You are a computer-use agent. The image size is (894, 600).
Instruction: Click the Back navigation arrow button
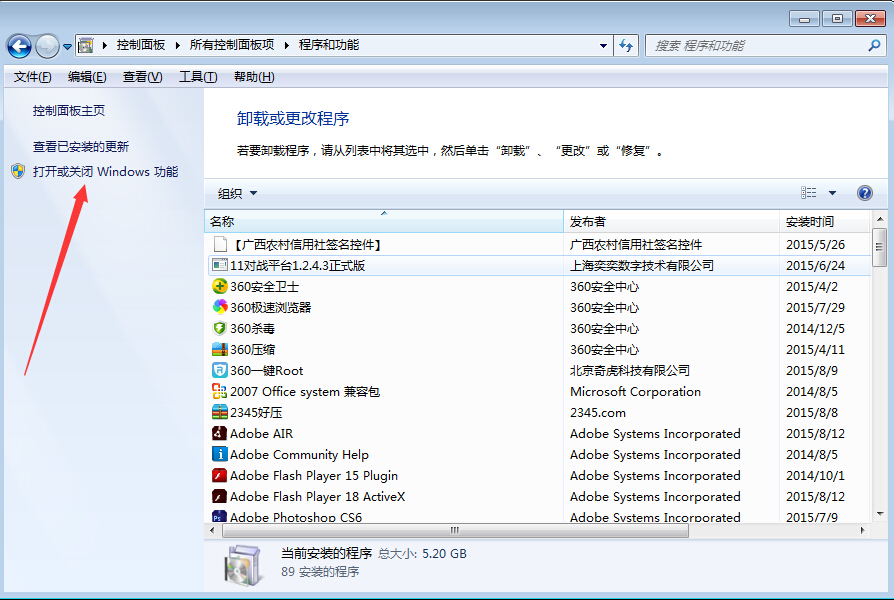[19, 46]
